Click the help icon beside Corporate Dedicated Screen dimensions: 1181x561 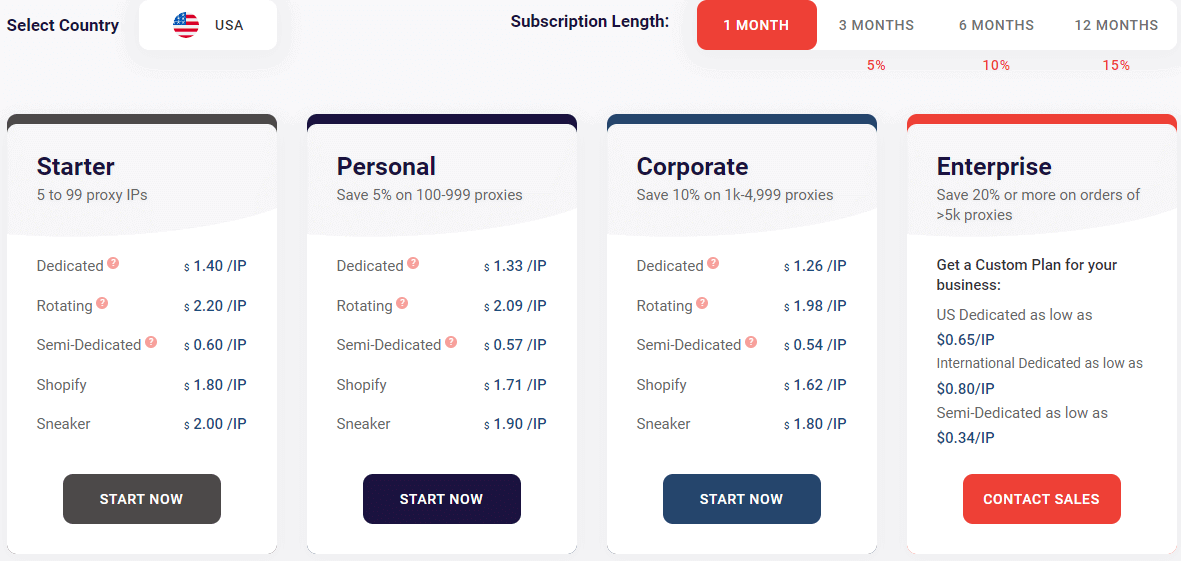713,264
